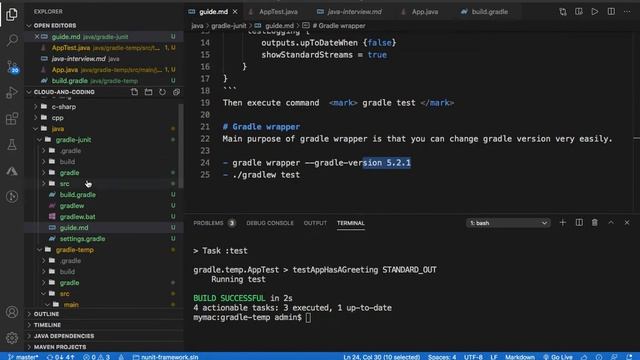
Task: Open the Debug Console panel tab
Action: 270,223
